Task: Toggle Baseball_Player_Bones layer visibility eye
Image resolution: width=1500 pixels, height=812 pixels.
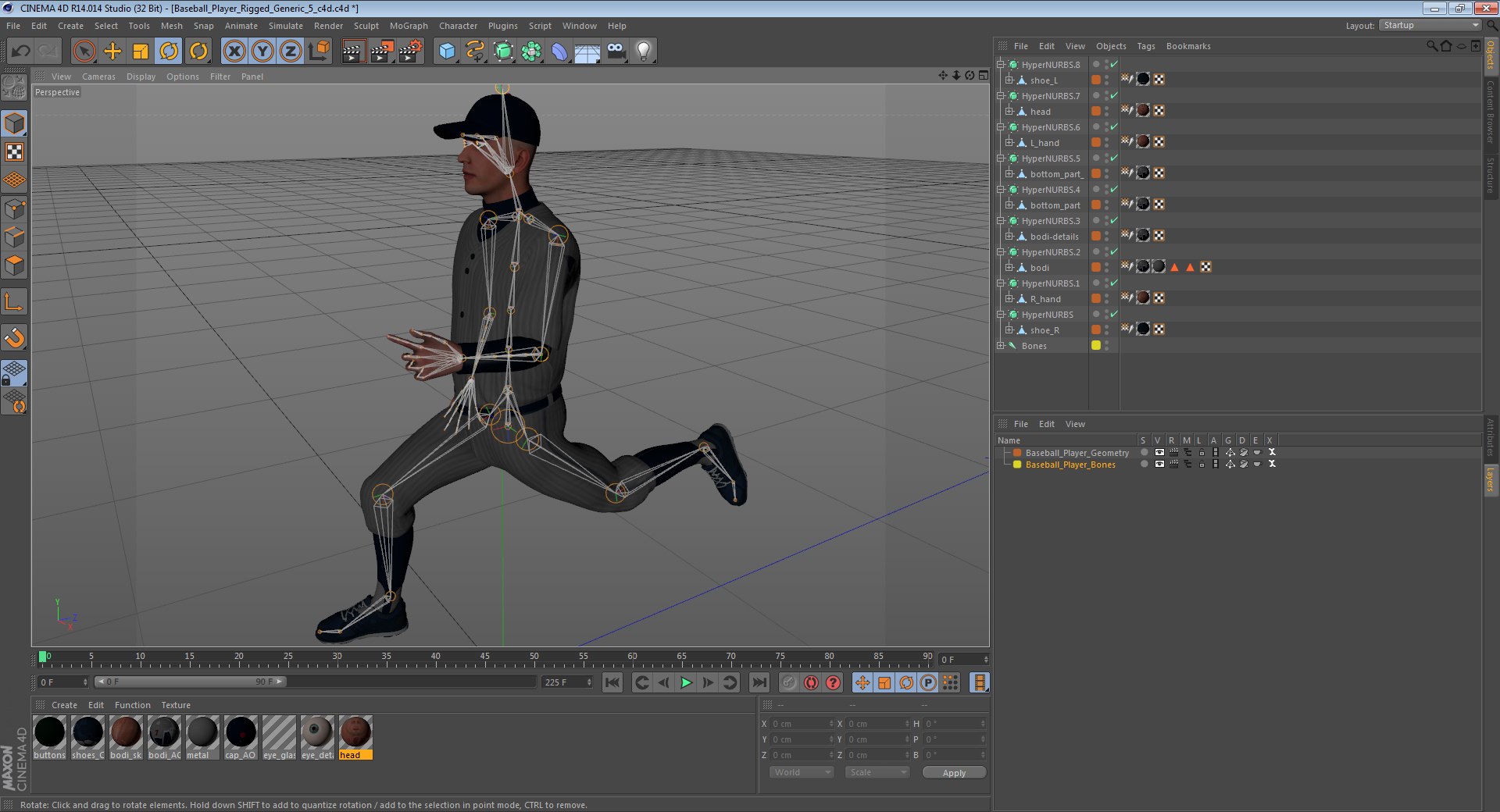Action: (x=1159, y=464)
